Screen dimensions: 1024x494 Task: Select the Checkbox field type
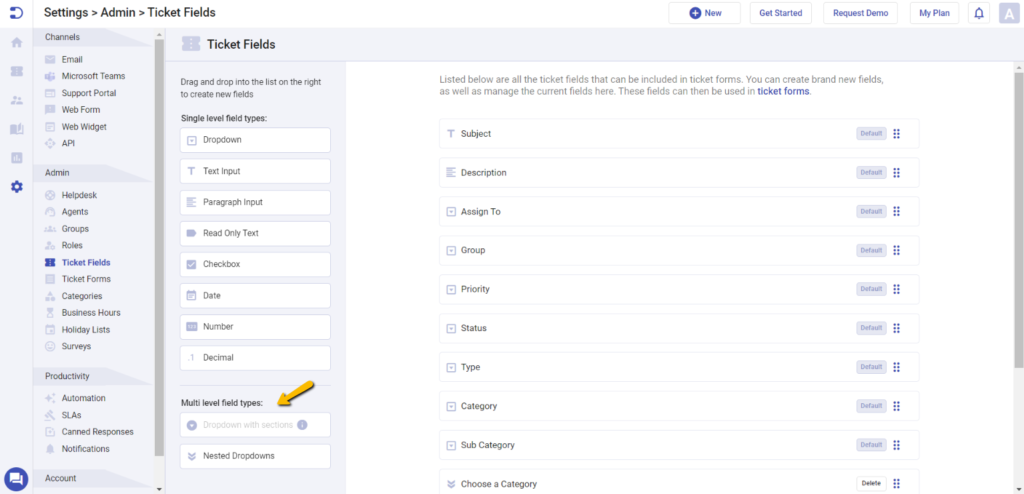(255, 264)
